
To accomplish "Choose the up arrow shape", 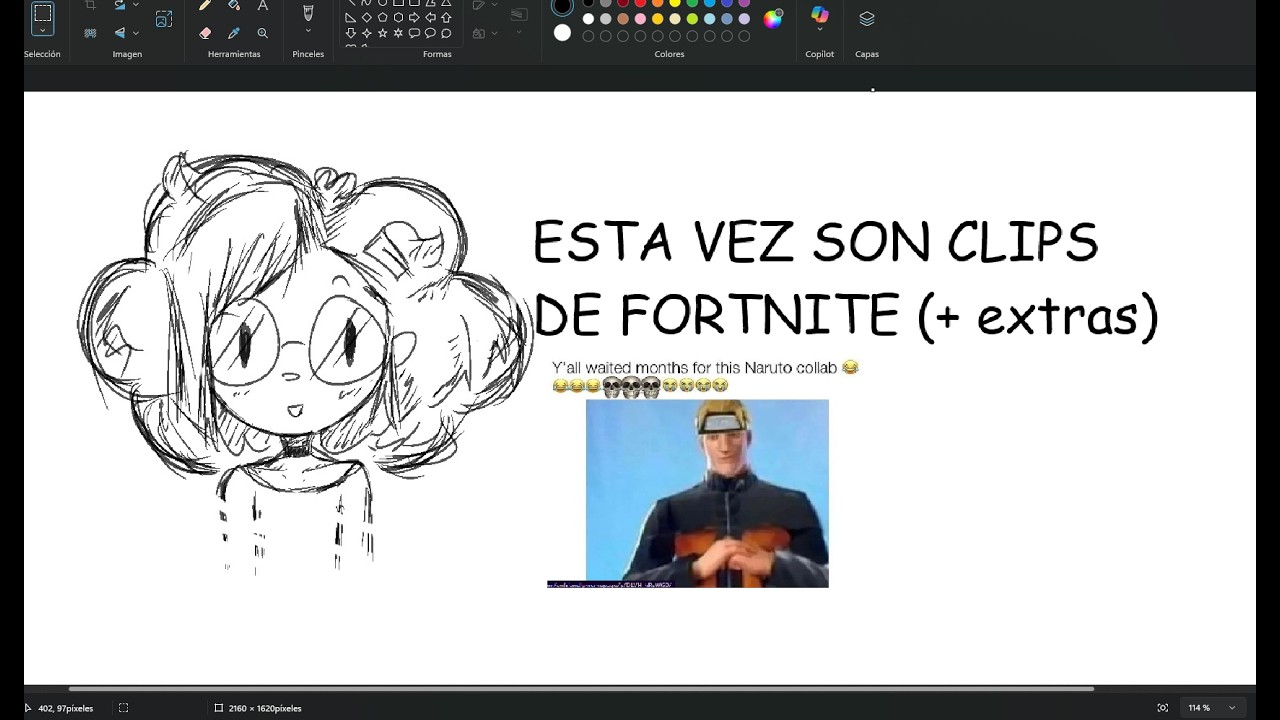I will [x=446, y=18].
